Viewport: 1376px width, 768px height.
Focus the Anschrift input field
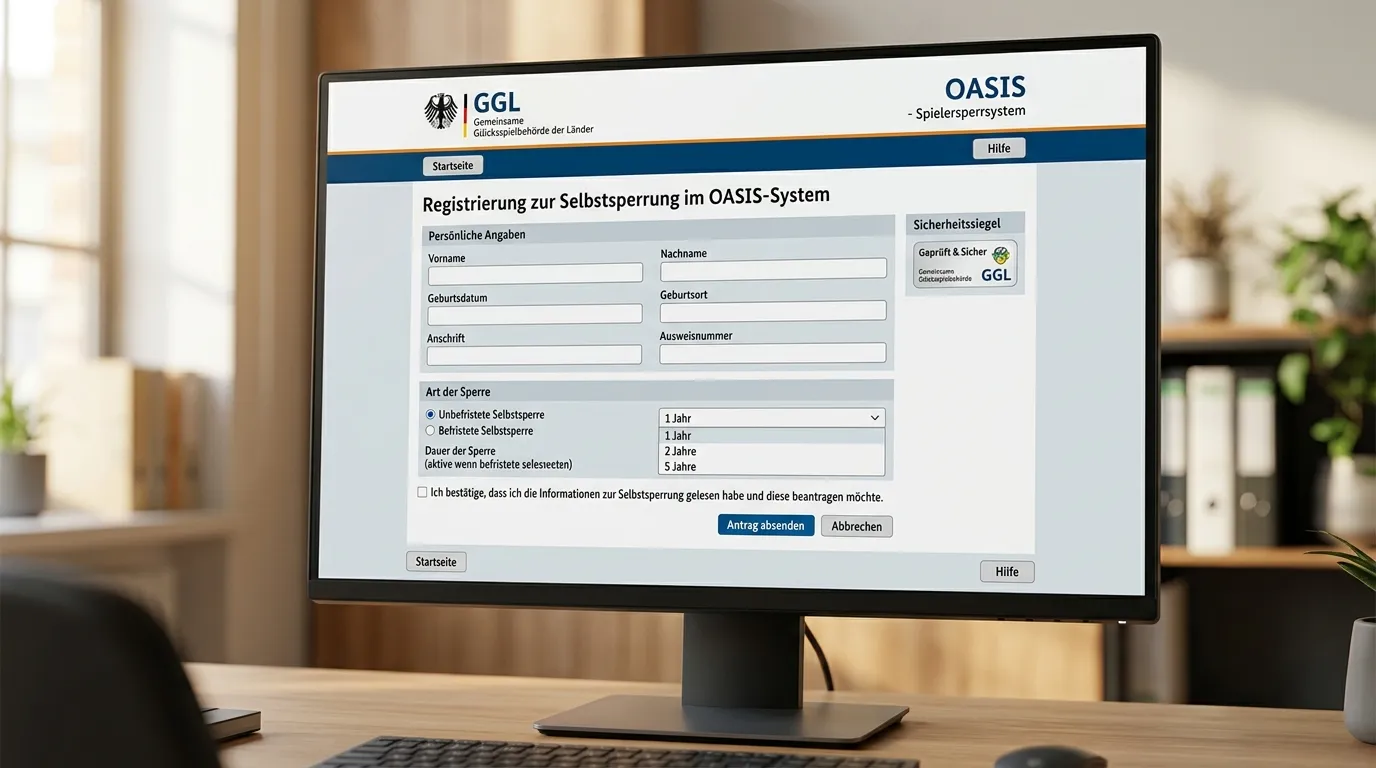coord(534,355)
